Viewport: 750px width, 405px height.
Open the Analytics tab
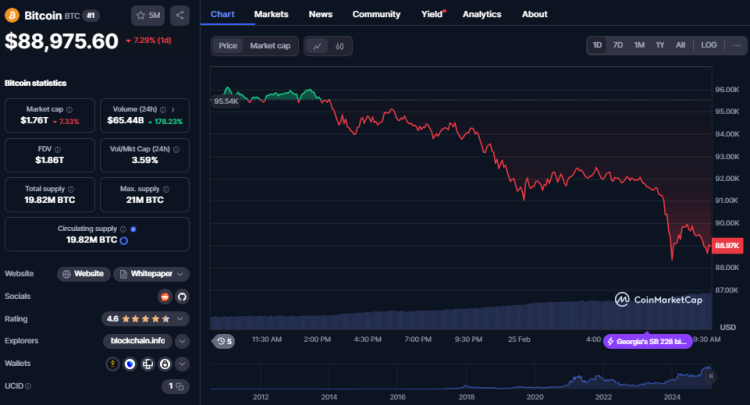pyautogui.click(x=482, y=14)
